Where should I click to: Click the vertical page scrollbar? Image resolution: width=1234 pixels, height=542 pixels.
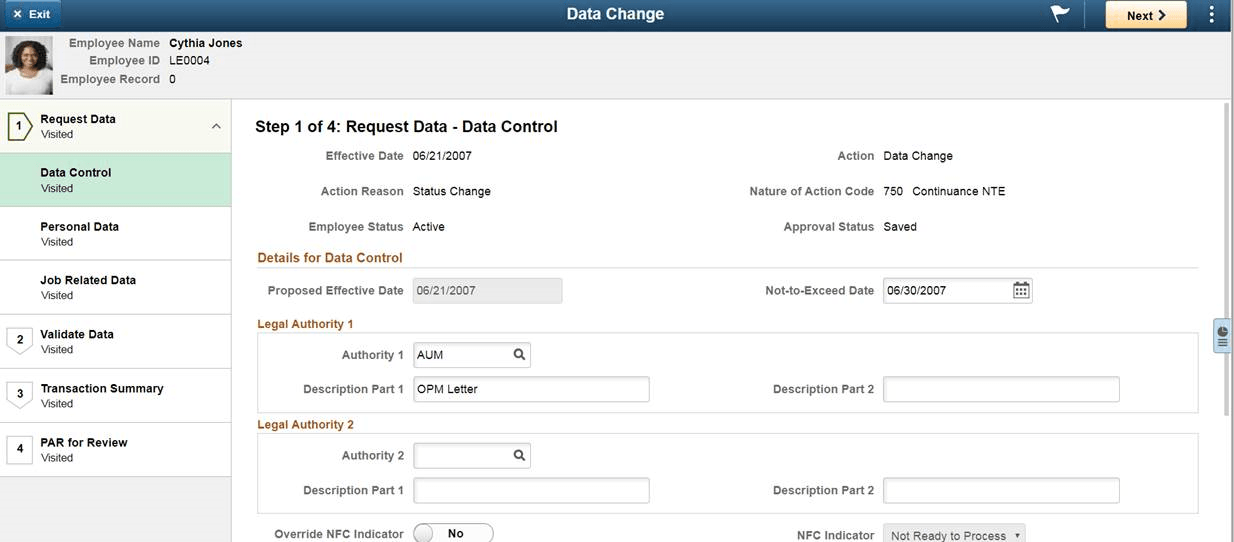(1227, 260)
